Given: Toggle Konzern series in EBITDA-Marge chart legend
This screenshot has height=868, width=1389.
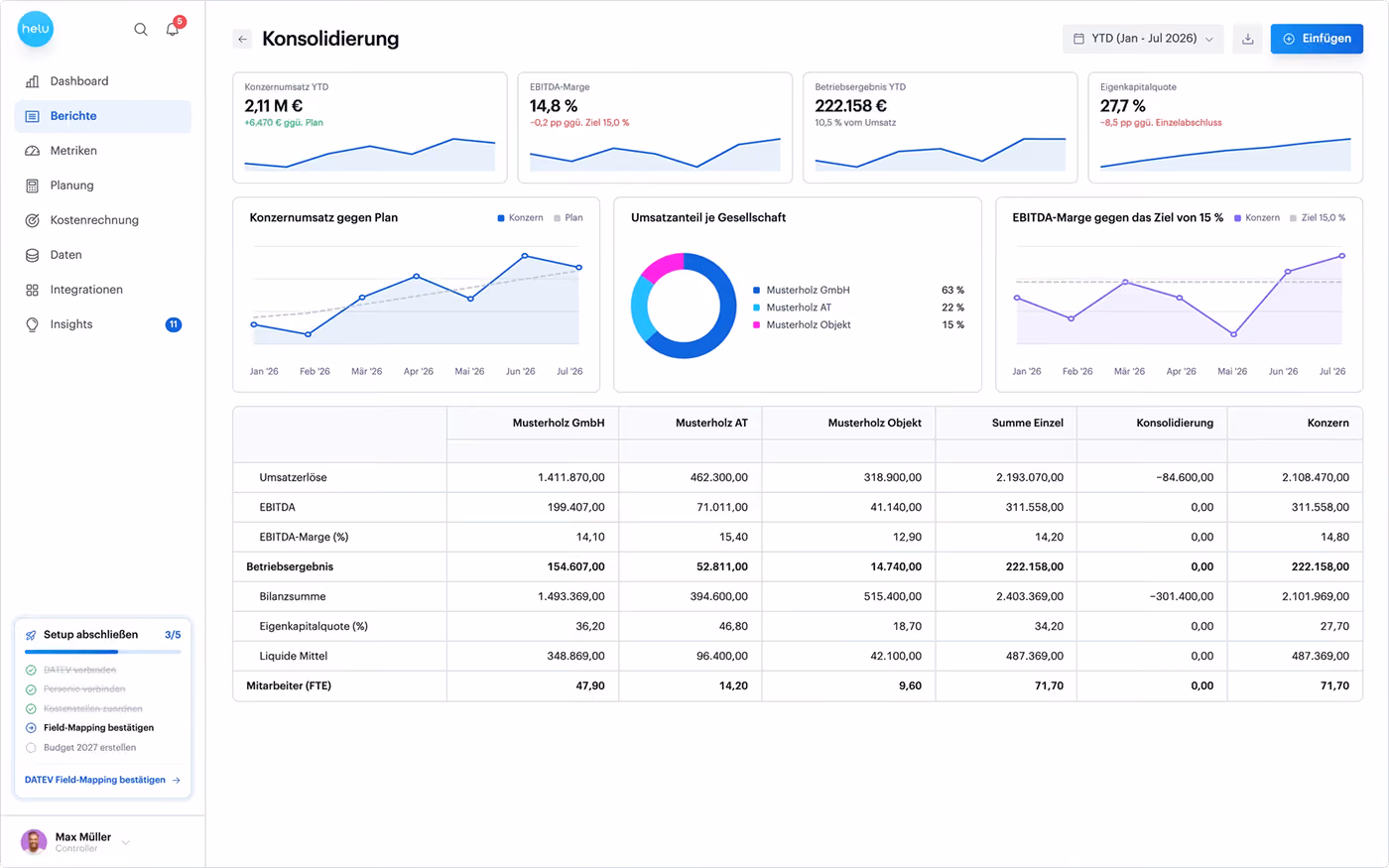Looking at the screenshot, I should pyautogui.click(x=1257, y=218).
